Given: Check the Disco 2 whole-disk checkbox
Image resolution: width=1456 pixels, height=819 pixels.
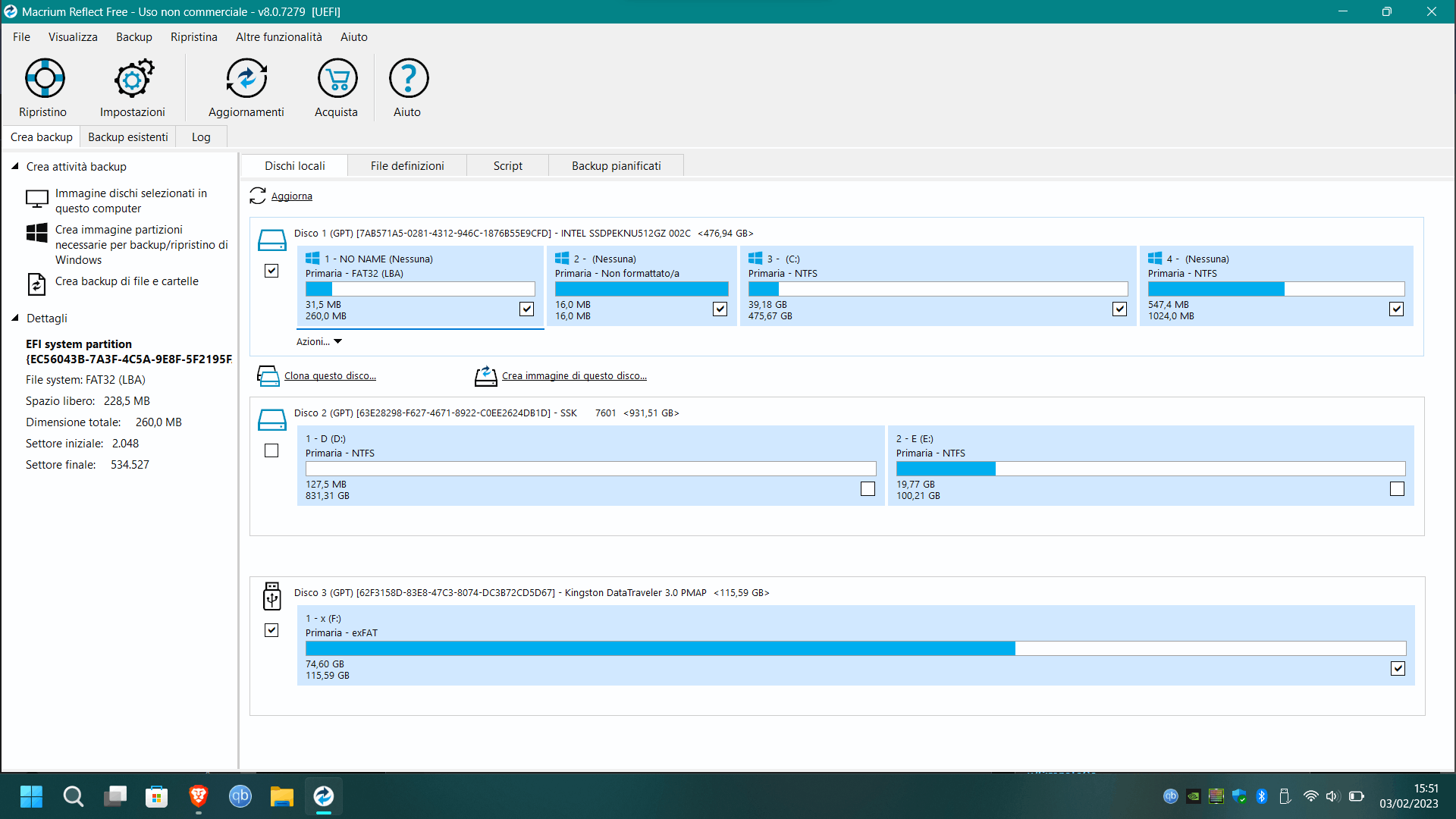Looking at the screenshot, I should pyautogui.click(x=271, y=450).
